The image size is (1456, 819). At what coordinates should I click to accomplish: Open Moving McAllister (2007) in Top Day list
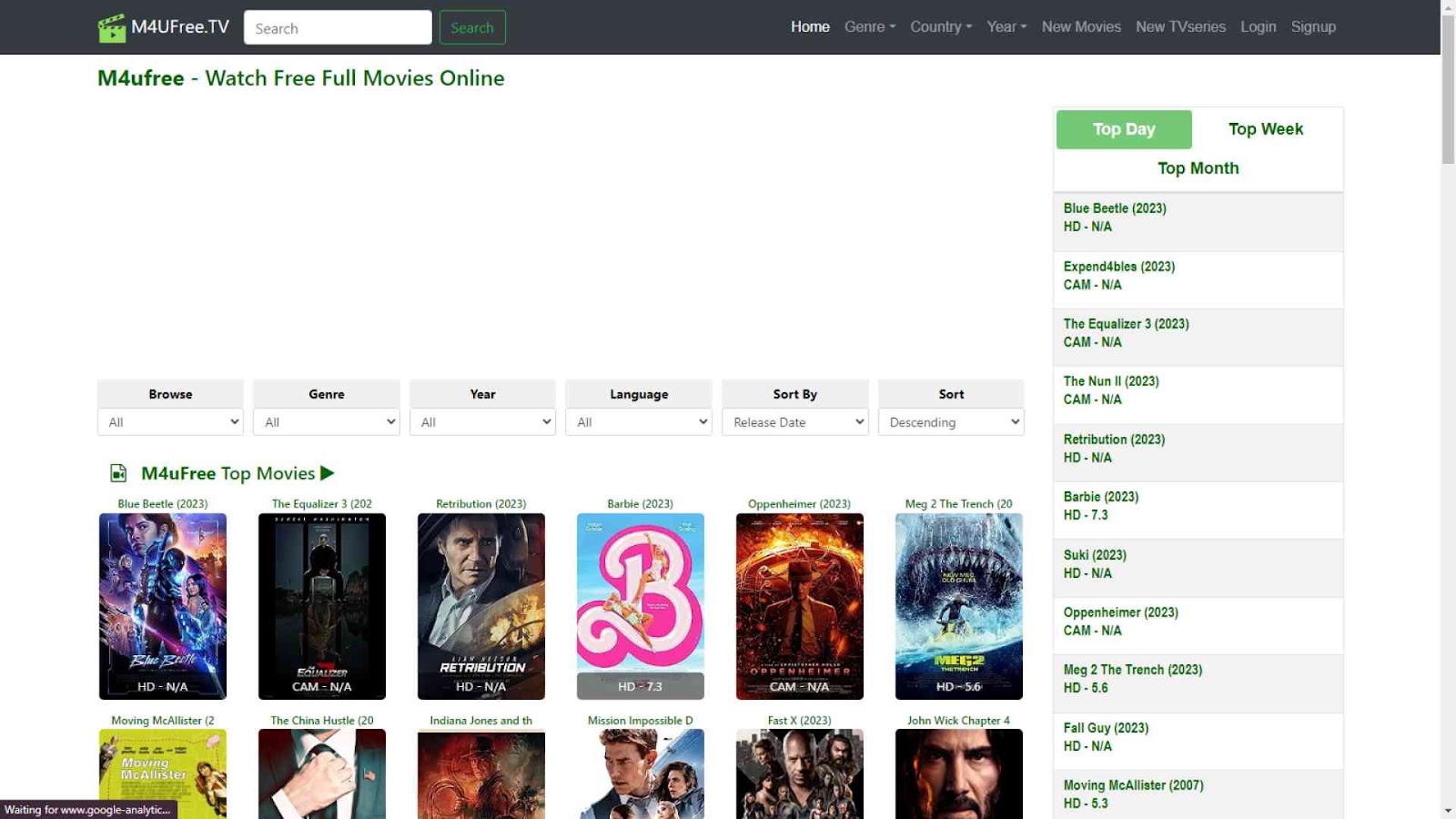click(1134, 785)
